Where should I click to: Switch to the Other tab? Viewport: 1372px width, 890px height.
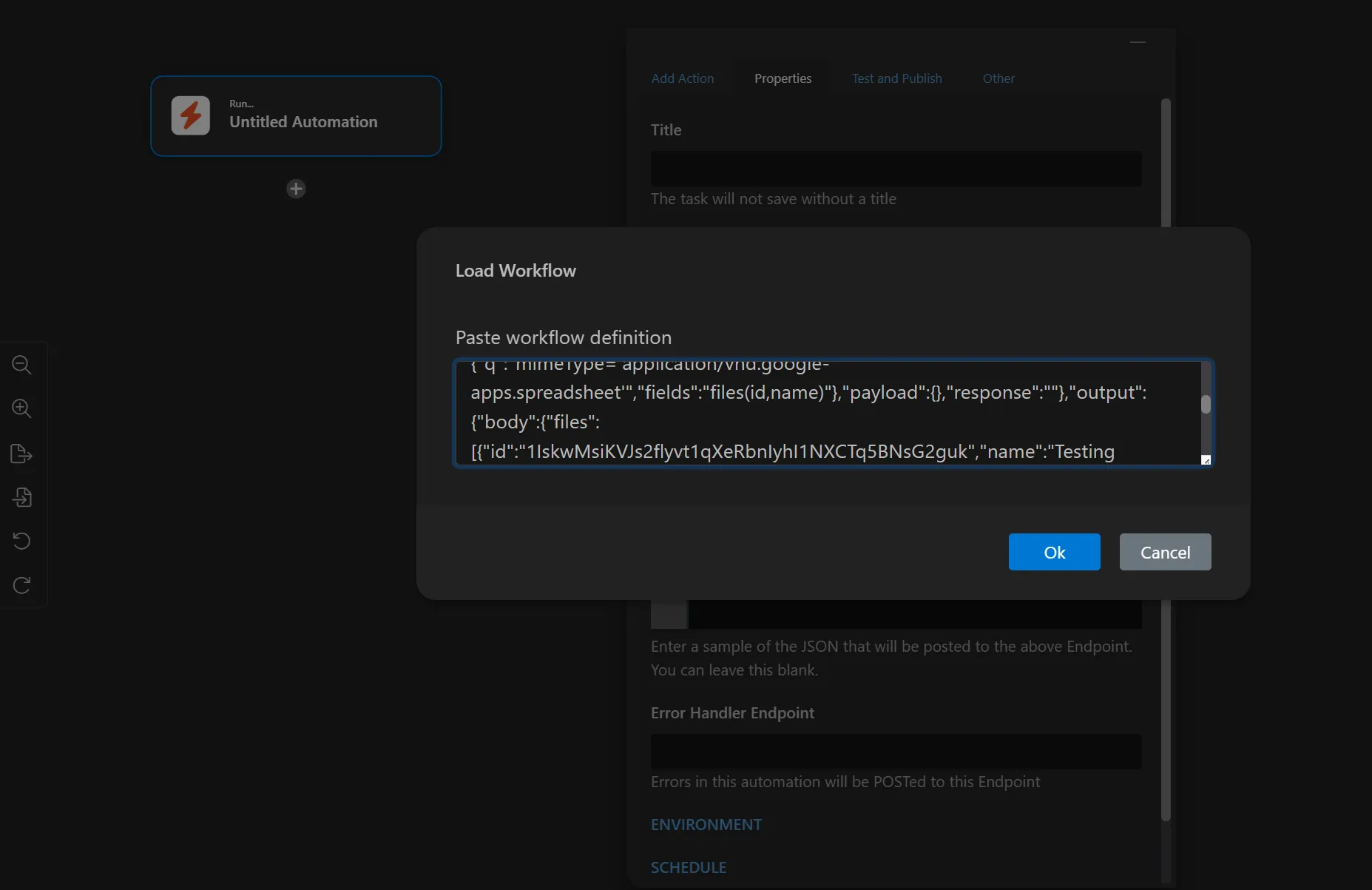click(x=998, y=78)
